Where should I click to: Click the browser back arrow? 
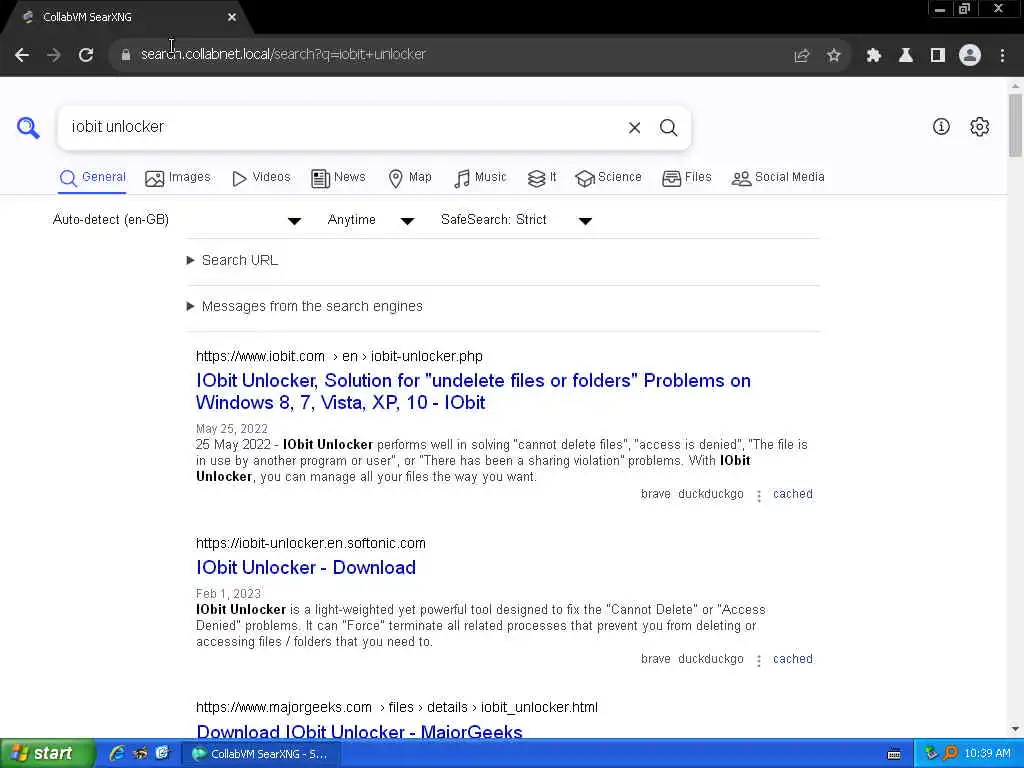pos(22,55)
